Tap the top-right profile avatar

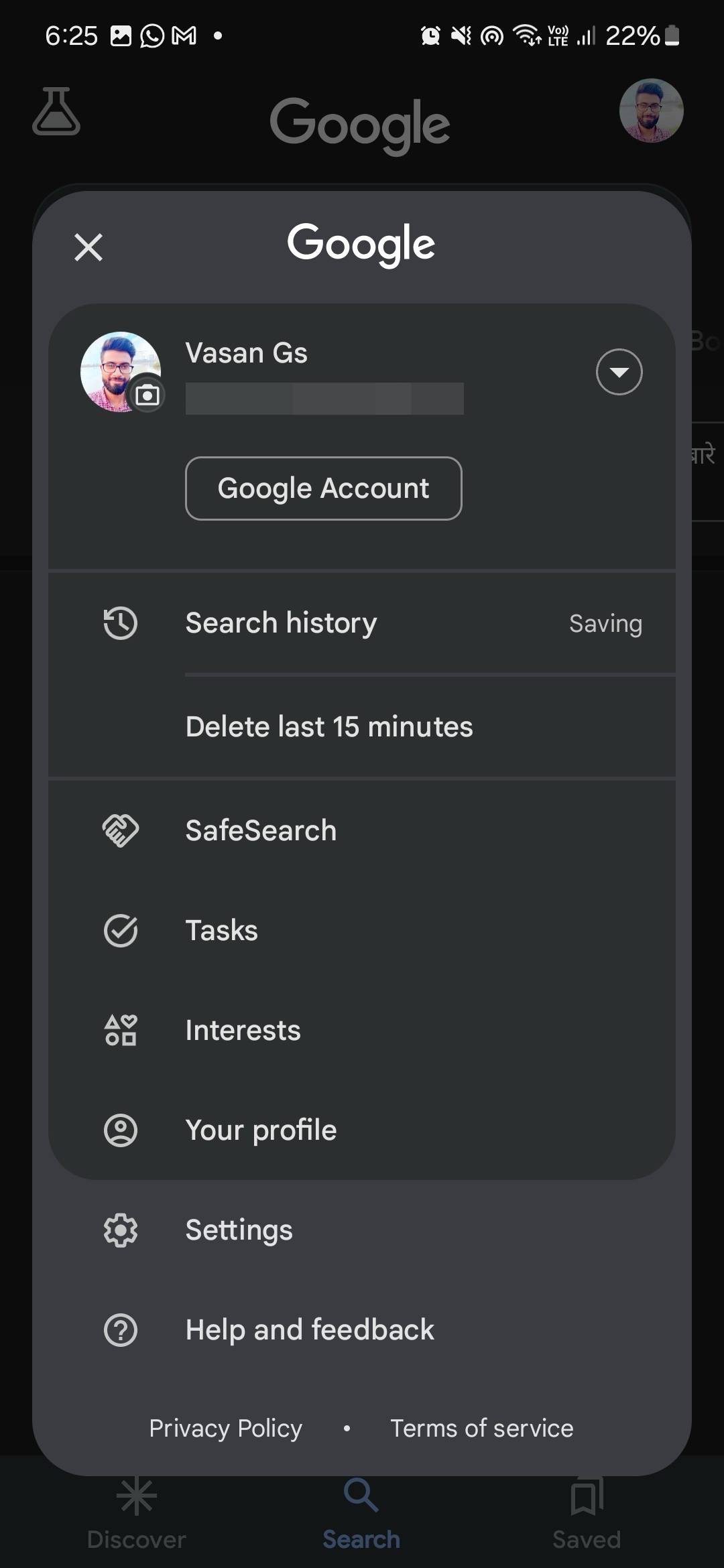point(651,111)
